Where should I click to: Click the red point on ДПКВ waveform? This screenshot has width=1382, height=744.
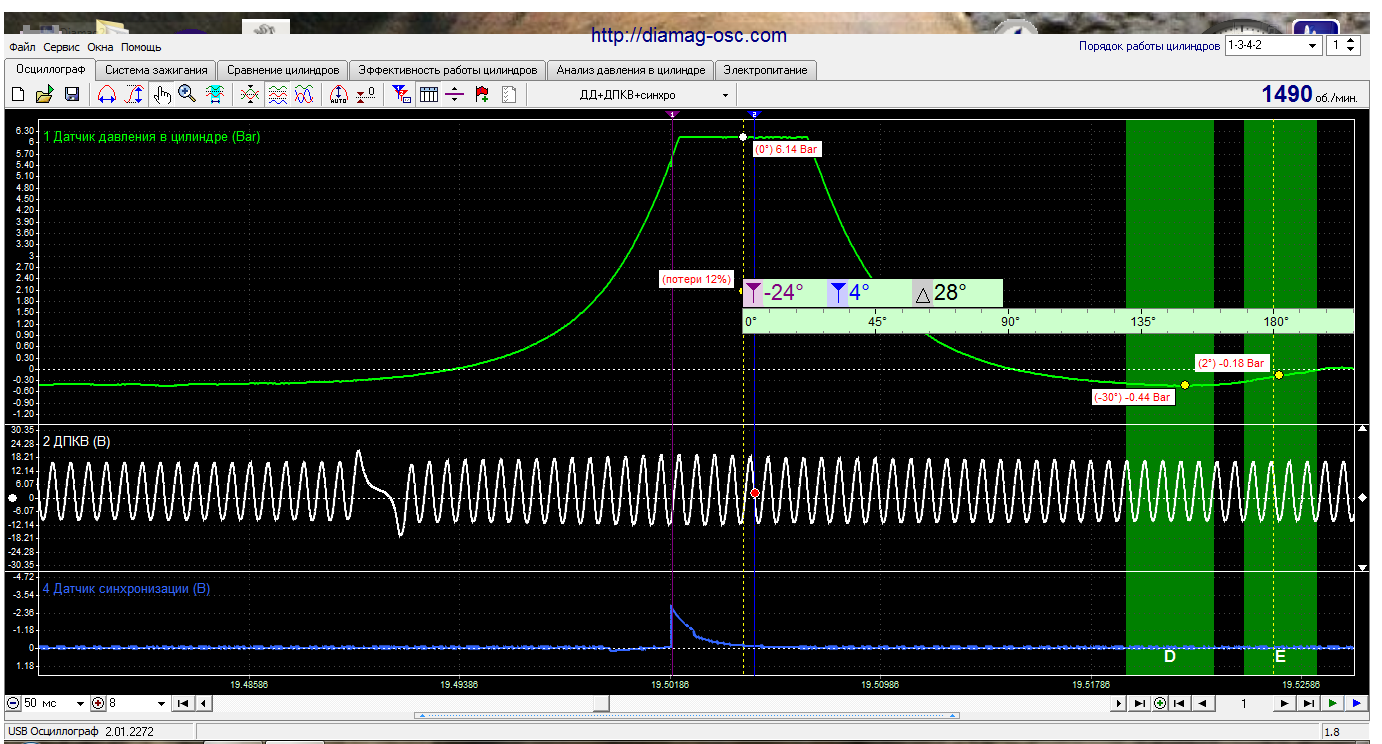tap(755, 493)
